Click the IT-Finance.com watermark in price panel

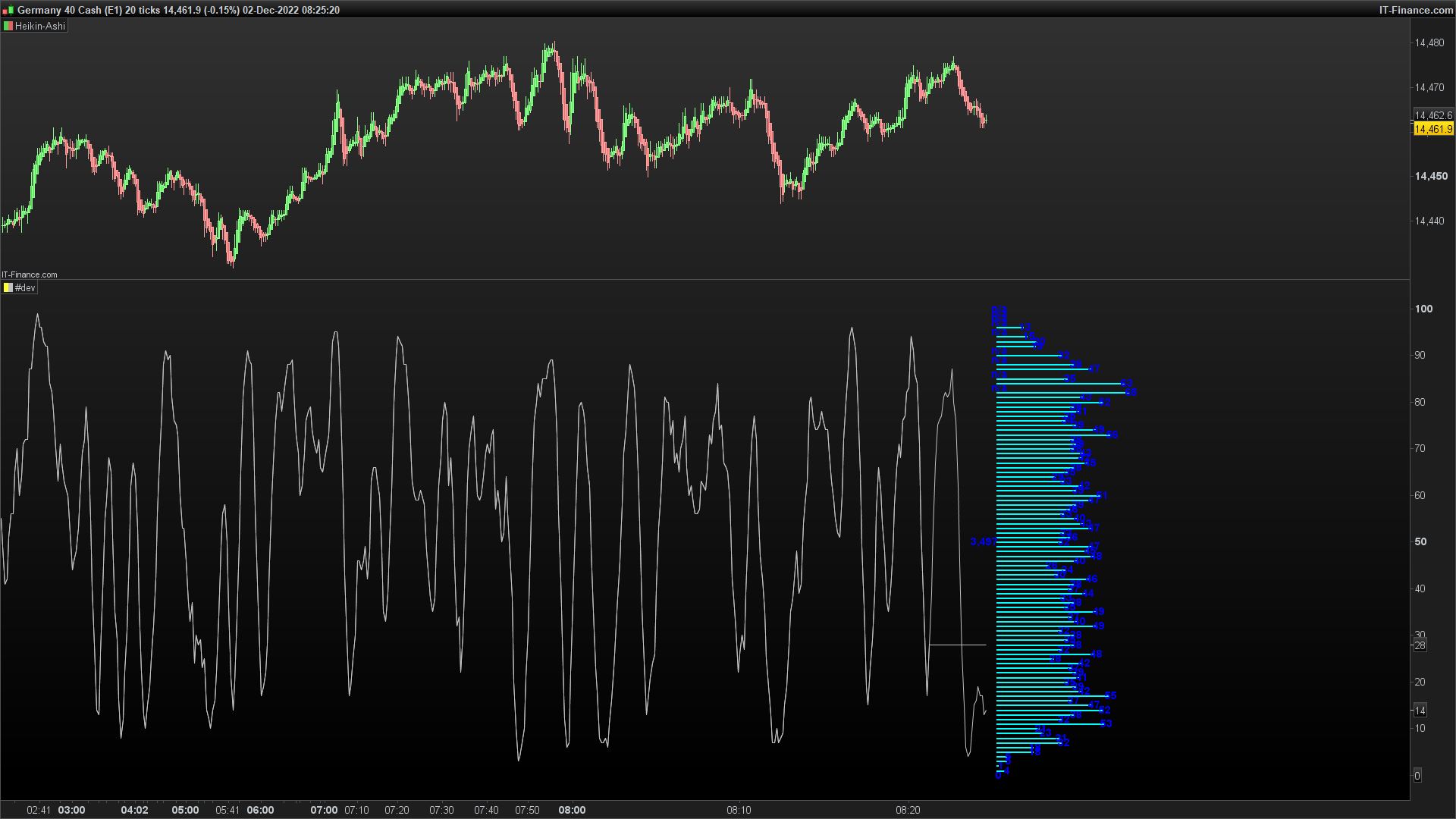30,275
